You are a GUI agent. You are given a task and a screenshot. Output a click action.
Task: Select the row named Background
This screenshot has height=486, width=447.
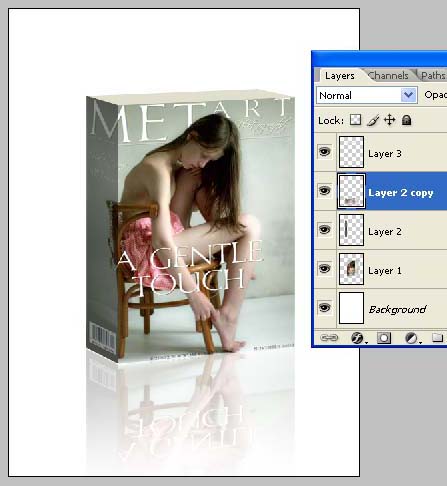point(380,308)
